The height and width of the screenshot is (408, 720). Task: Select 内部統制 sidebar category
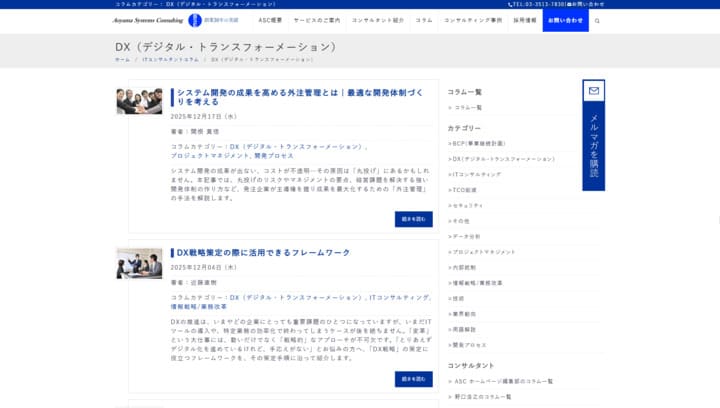(x=462, y=268)
